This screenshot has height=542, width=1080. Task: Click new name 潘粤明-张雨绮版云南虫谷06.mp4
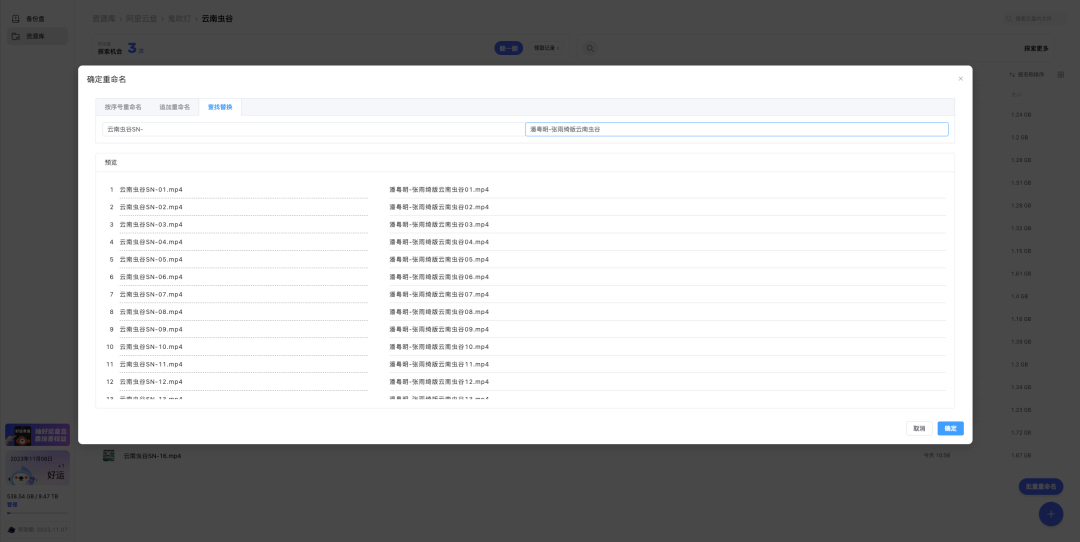pyautogui.click(x=439, y=277)
